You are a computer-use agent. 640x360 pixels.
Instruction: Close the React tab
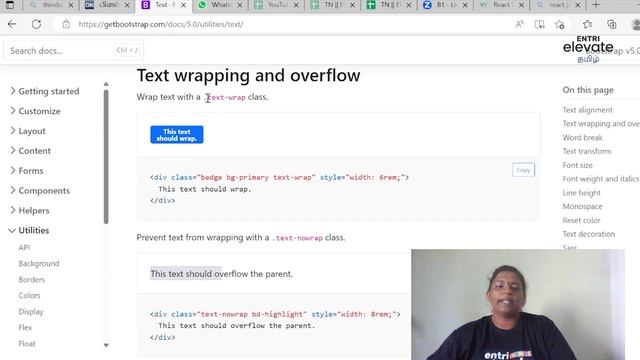521,5
